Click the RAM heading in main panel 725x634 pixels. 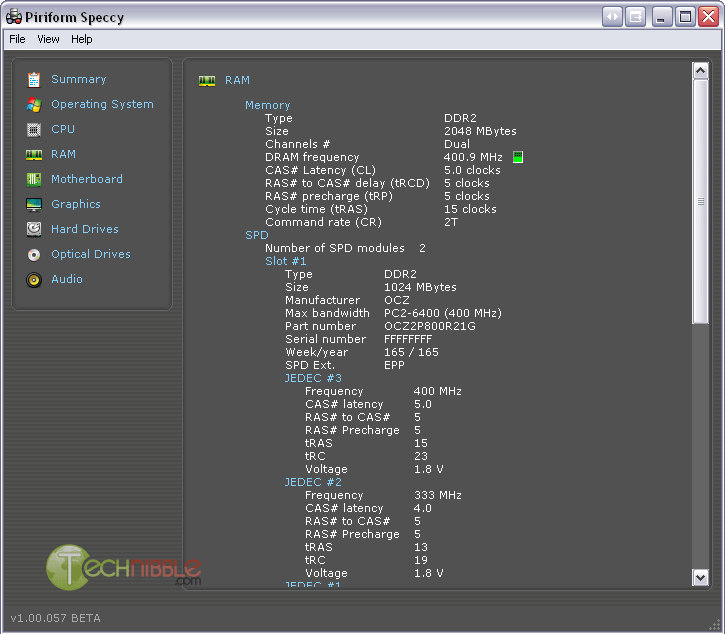pyautogui.click(x=237, y=80)
